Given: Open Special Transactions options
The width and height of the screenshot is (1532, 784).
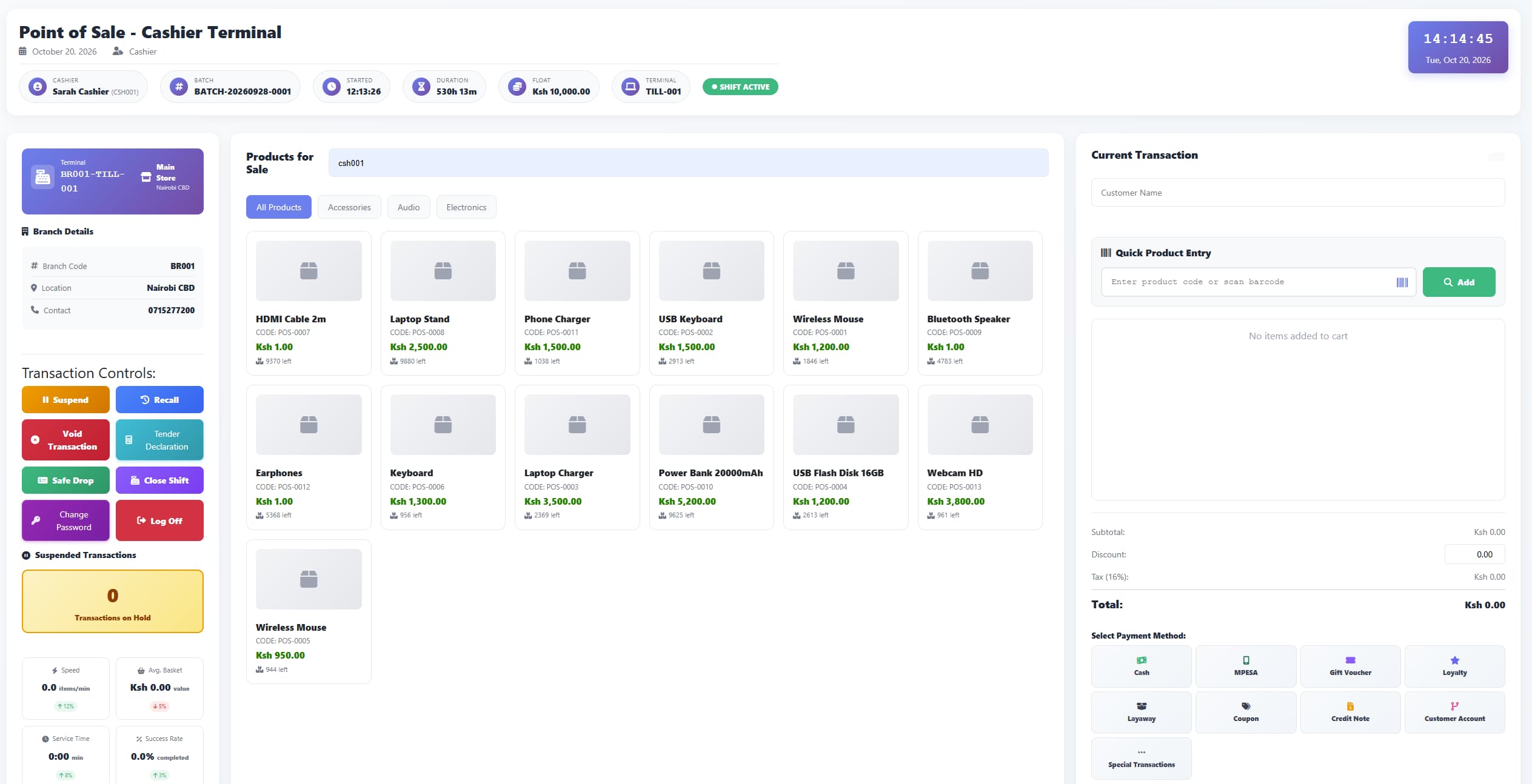Looking at the screenshot, I should click(x=1141, y=758).
